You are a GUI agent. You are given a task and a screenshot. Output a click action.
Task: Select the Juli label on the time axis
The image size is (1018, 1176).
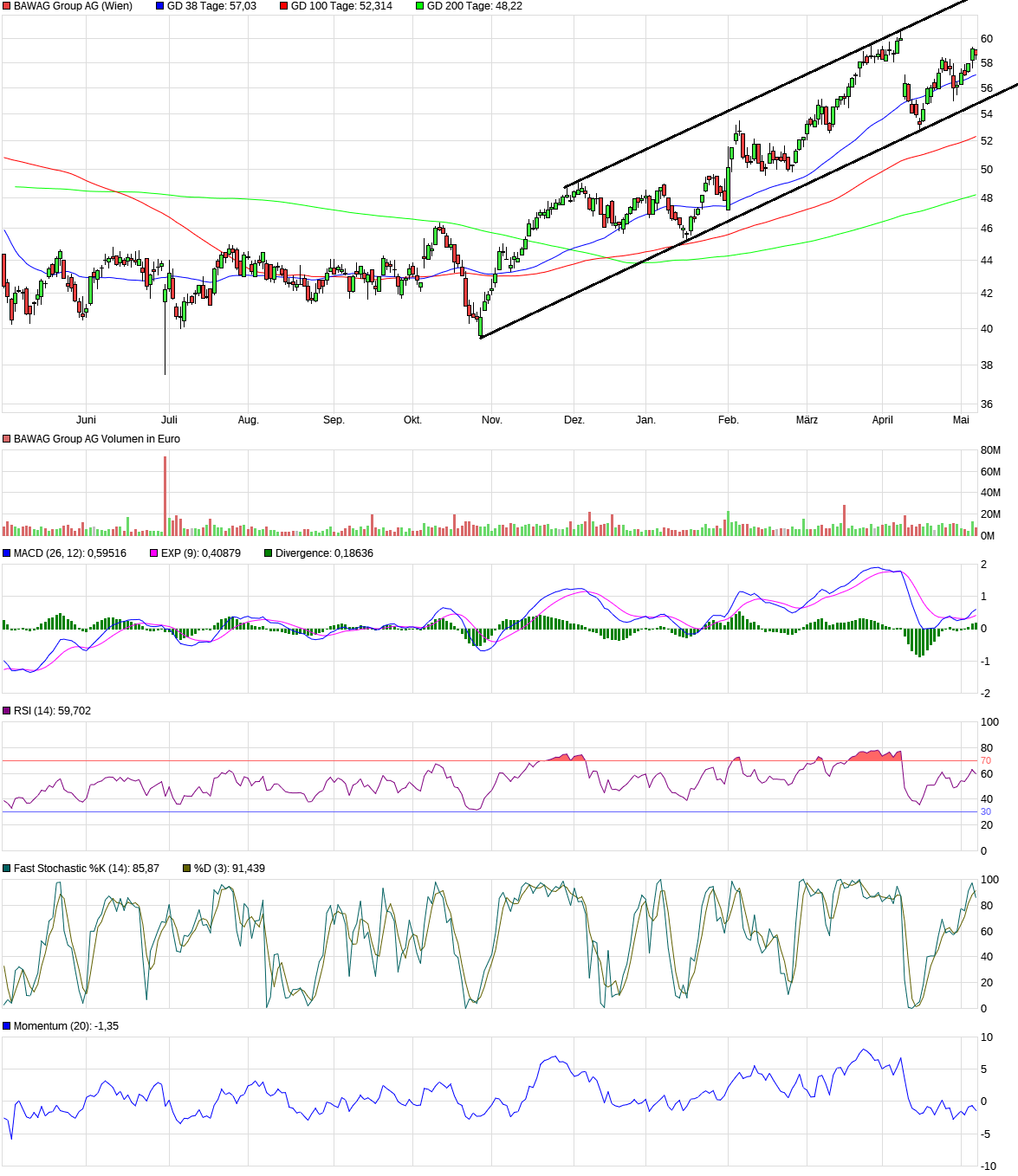169,420
